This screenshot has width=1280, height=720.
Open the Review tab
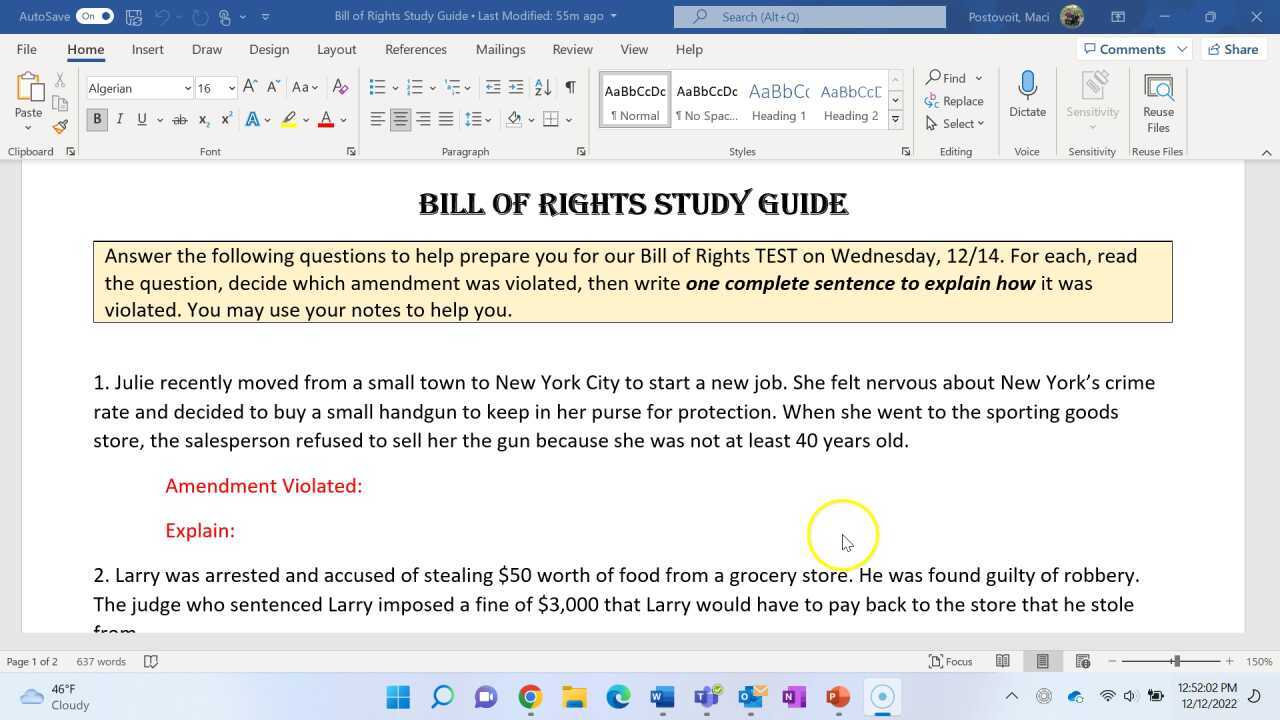tap(572, 49)
